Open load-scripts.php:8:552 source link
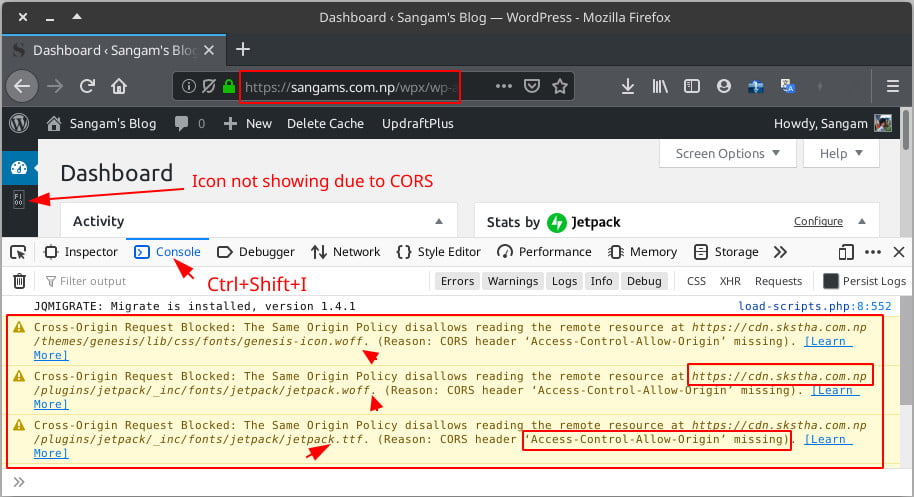This screenshot has width=914, height=497. 815,306
